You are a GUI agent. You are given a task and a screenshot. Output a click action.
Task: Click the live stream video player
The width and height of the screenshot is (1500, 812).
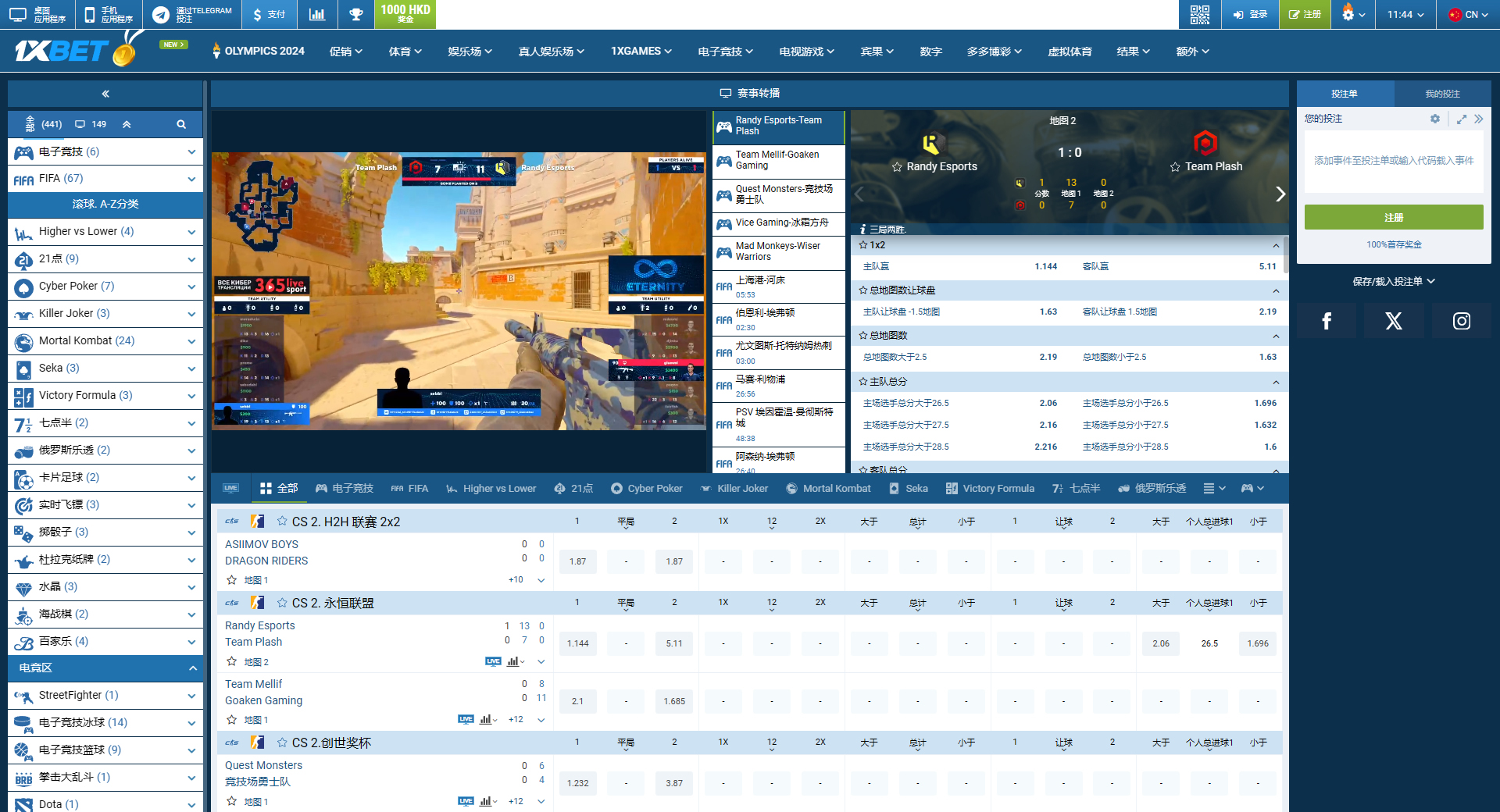[459, 290]
